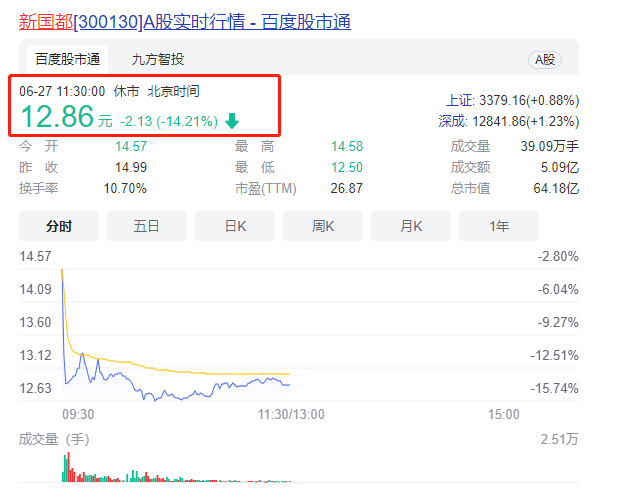Click the 09:30 time axis label

pos(78,414)
